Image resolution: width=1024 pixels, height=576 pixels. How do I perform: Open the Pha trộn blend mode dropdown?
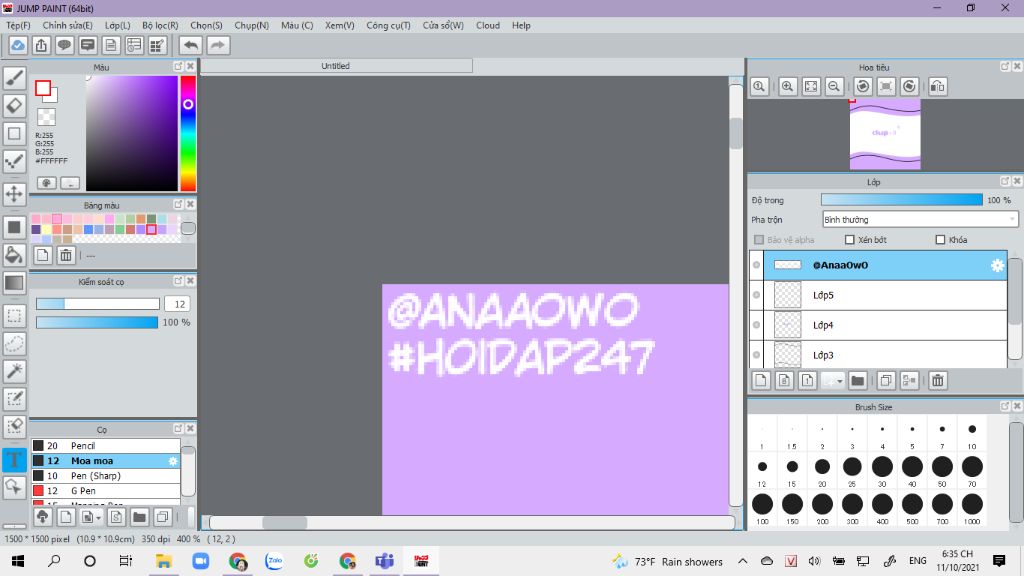(920, 219)
